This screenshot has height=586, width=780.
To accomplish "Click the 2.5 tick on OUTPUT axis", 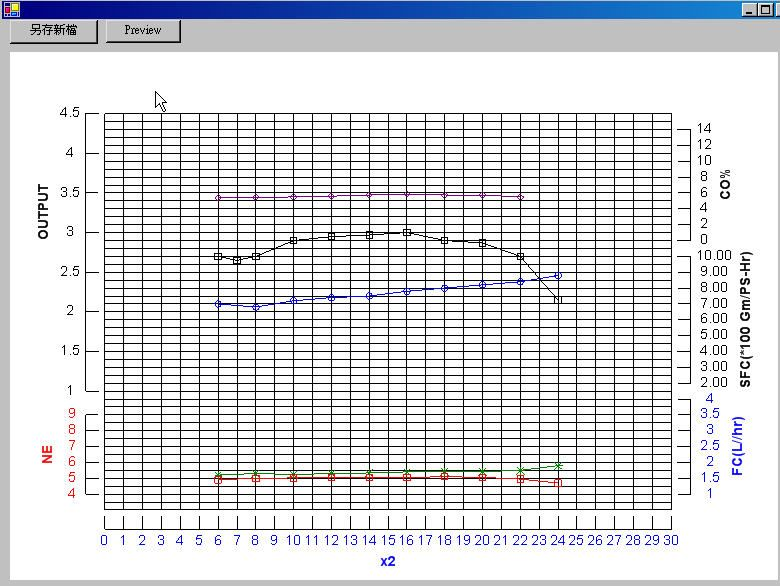I will pyautogui.click(x=70, y=272).
